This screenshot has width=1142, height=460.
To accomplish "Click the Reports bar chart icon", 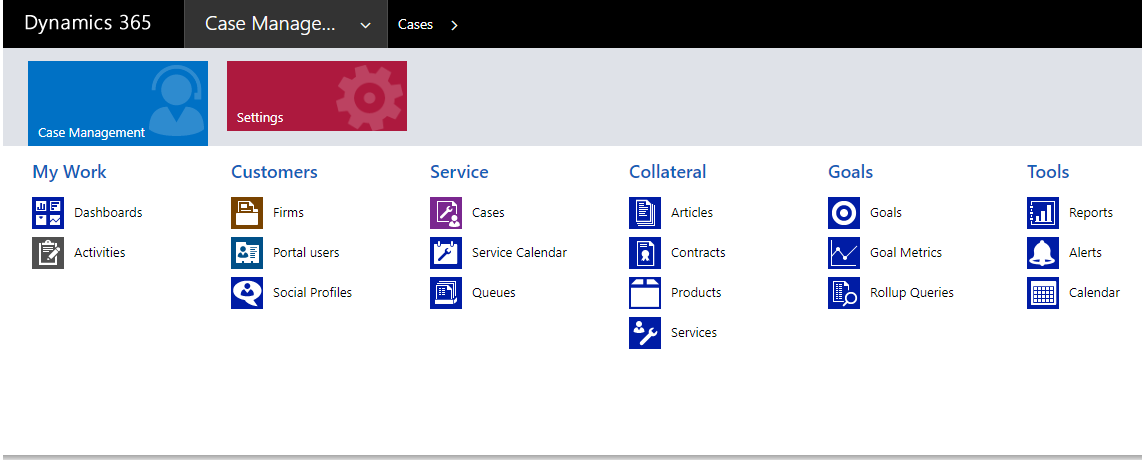I will click(1043, 213).
